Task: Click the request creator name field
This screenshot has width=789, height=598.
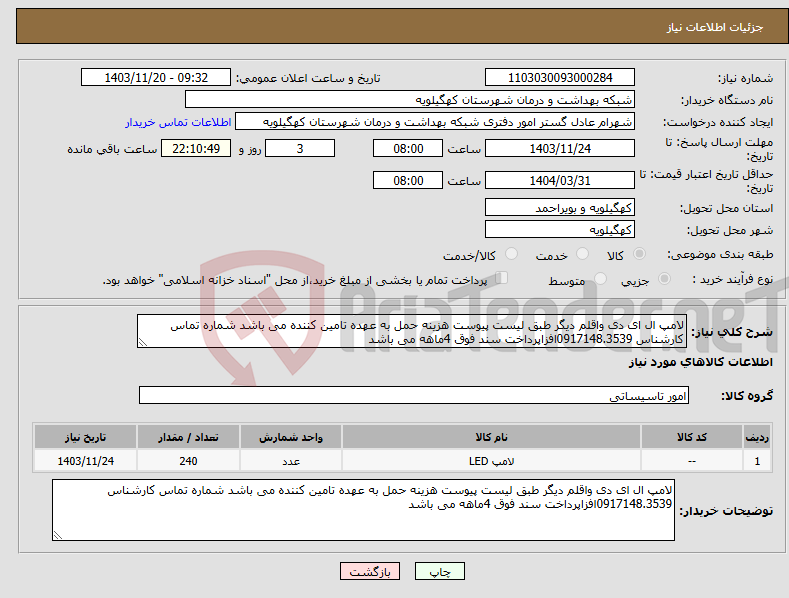Action: coord(435,122)
